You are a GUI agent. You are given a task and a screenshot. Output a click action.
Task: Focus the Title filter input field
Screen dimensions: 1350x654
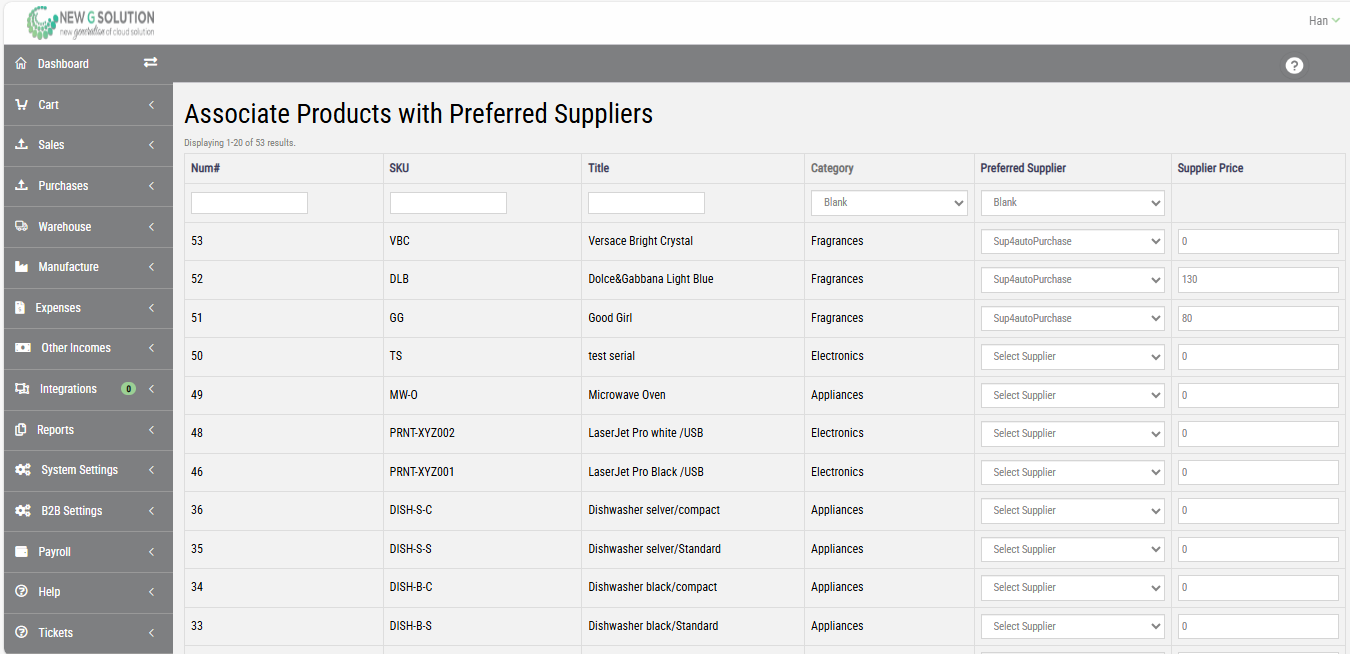pyautogui.click(x=646, y=203)
